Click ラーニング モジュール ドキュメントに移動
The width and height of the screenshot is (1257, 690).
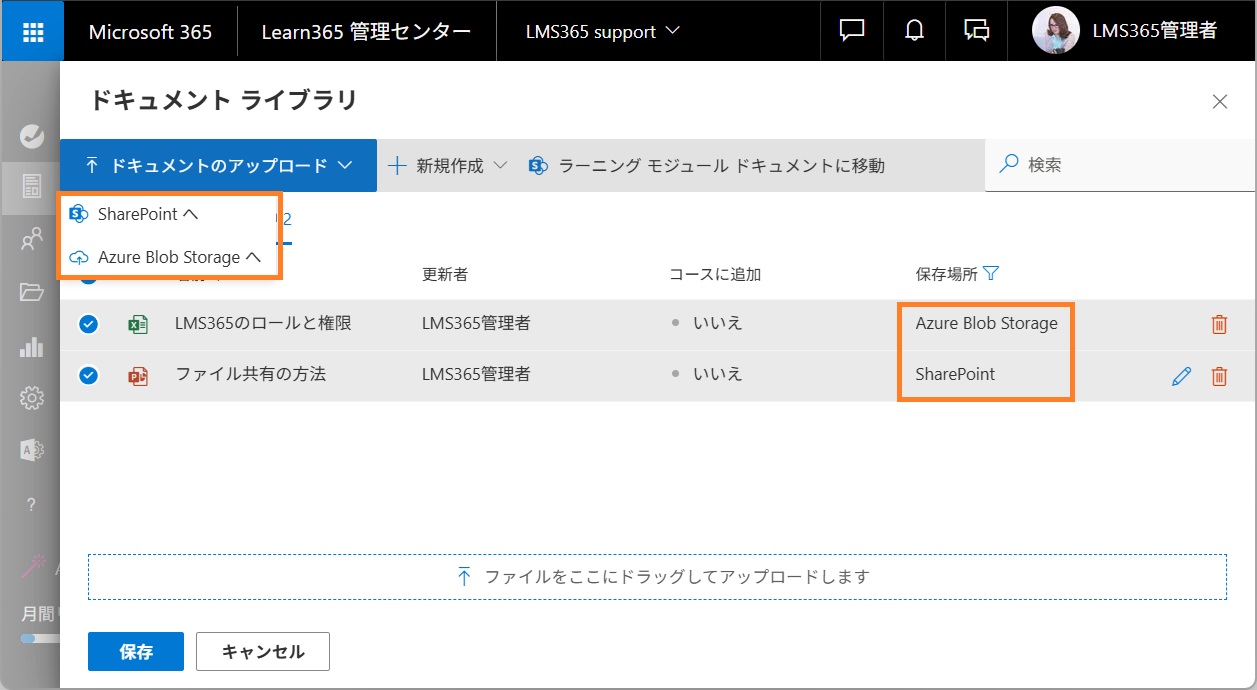tap(708, 165)
